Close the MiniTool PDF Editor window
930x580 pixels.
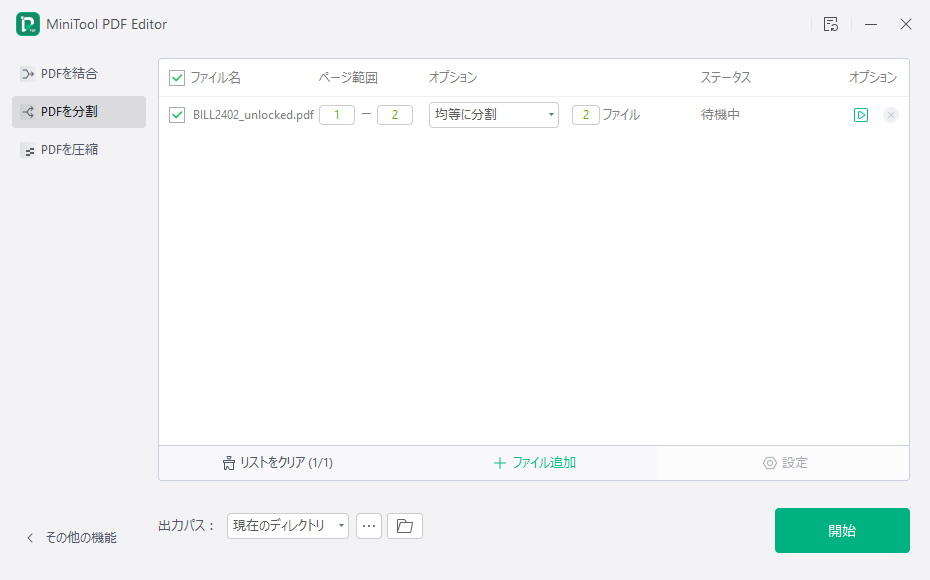906,24
